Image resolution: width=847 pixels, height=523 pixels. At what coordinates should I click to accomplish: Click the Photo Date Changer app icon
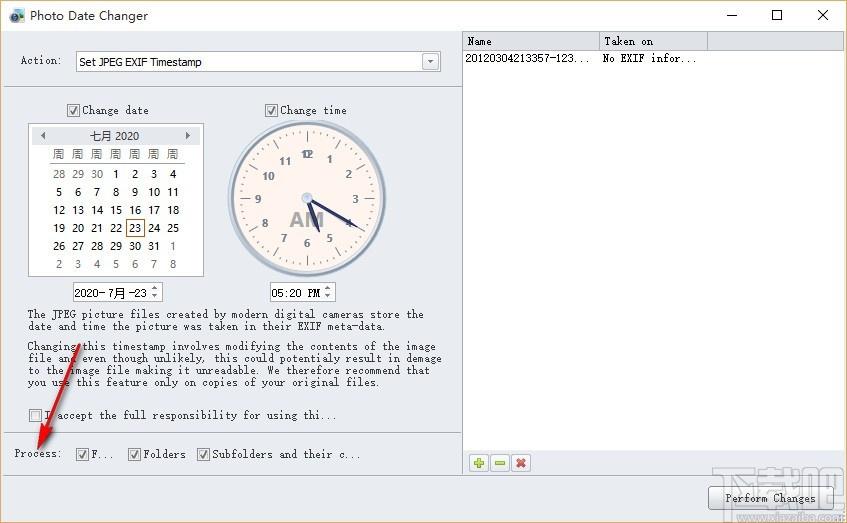coord(17,16)
